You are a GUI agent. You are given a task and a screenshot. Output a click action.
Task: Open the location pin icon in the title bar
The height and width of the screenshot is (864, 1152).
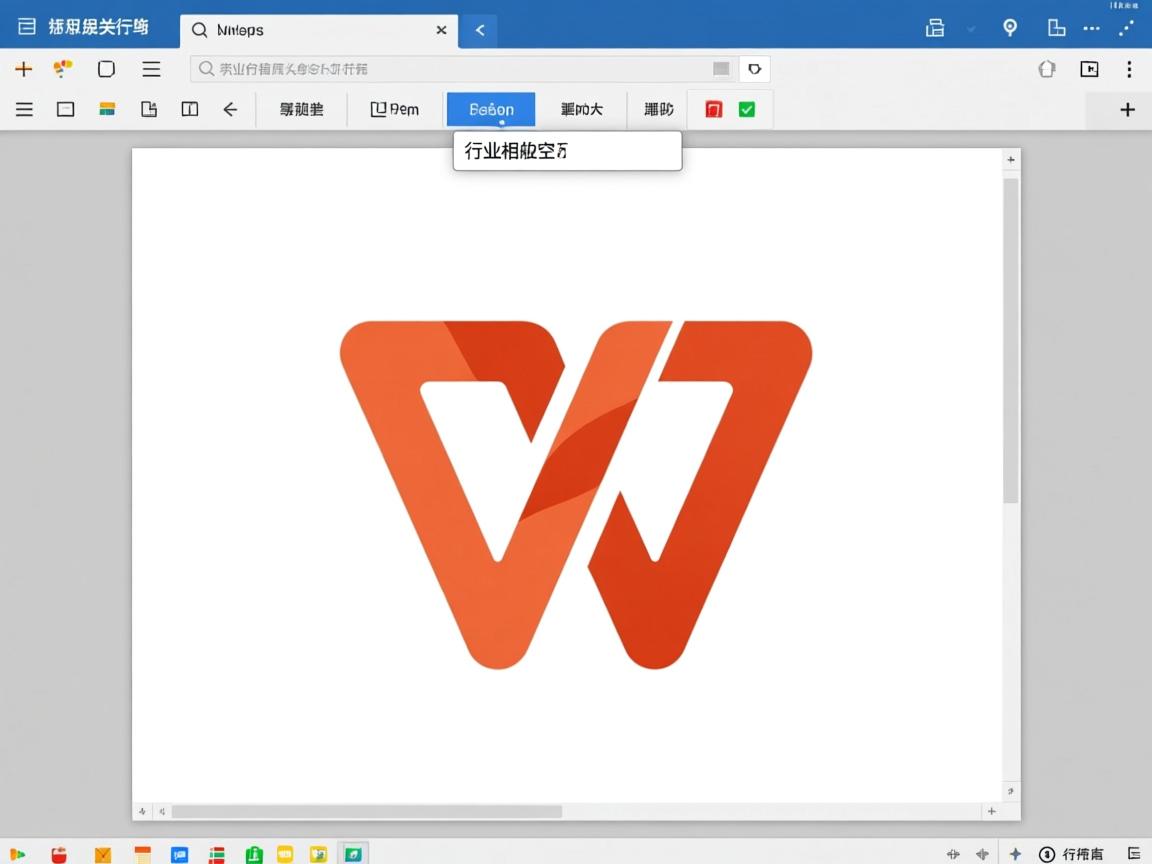tap(1009, 29)
